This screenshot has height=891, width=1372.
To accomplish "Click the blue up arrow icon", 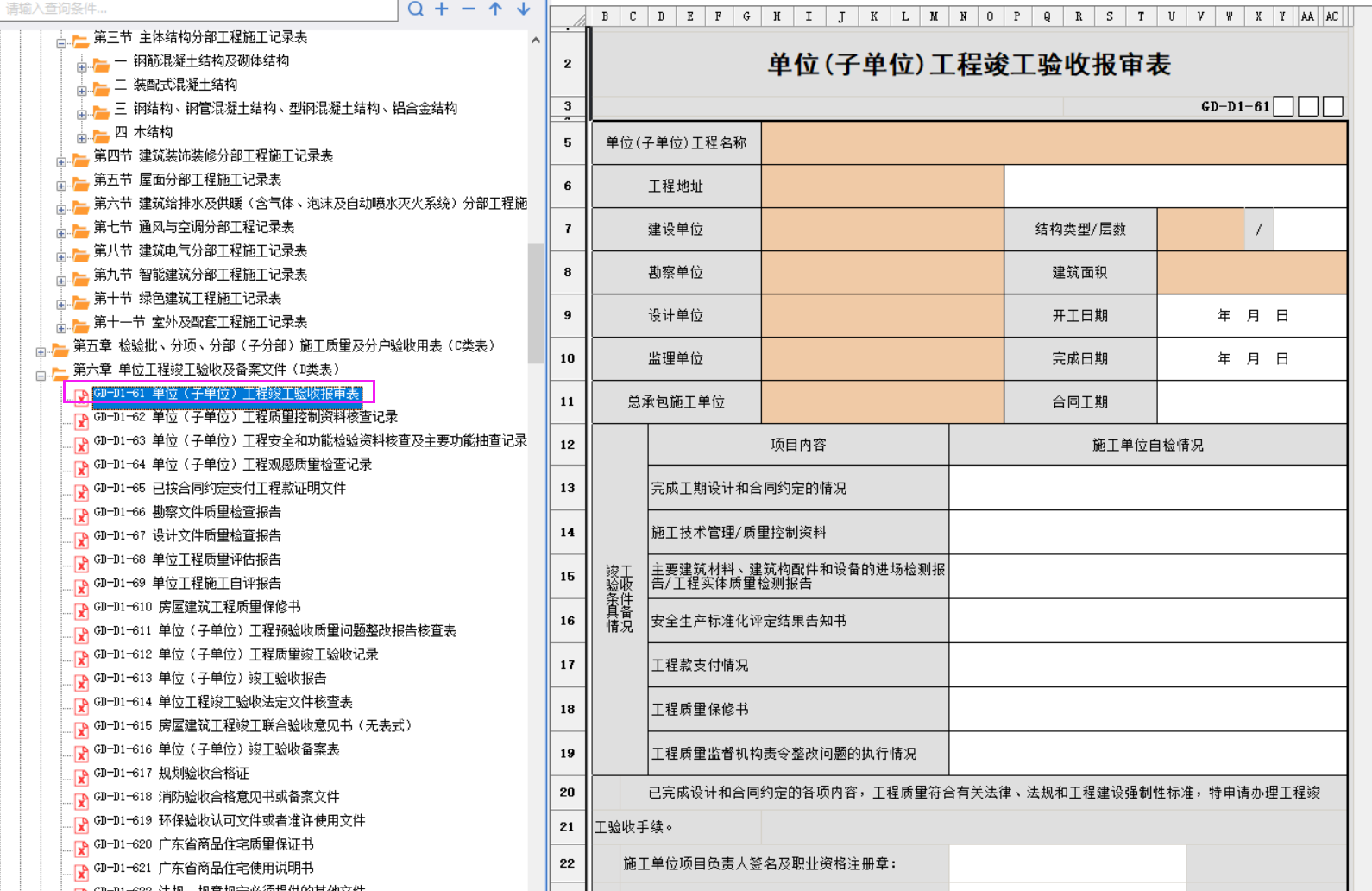I will coord(495,9).
